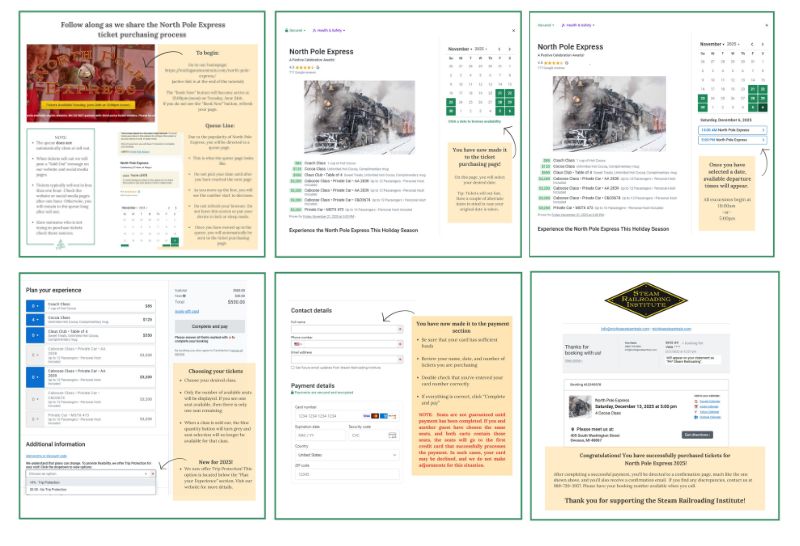Click the Get directions button
The image size is (800, 546).
point(697,435)
